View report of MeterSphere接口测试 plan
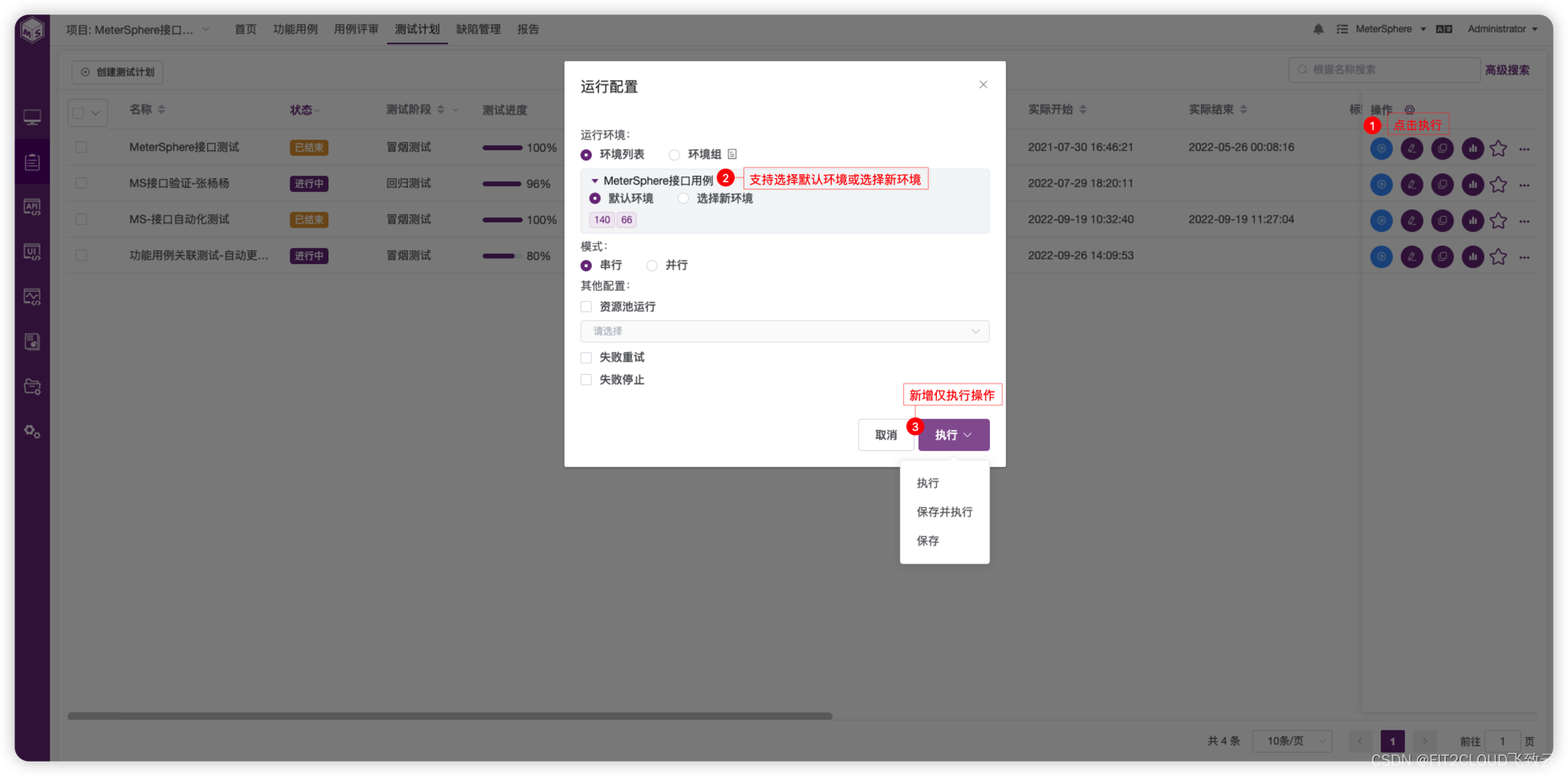 pos(1472,148)
